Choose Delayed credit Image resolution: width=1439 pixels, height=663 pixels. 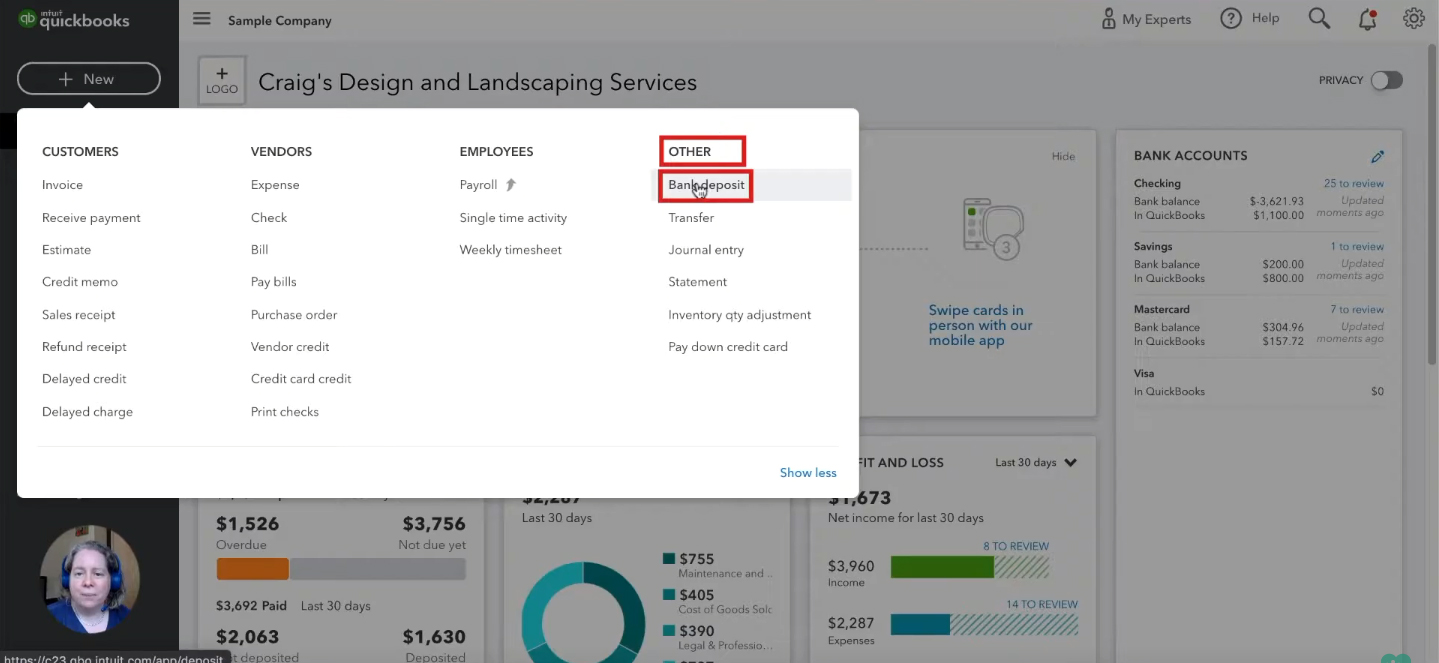point(84,379)
